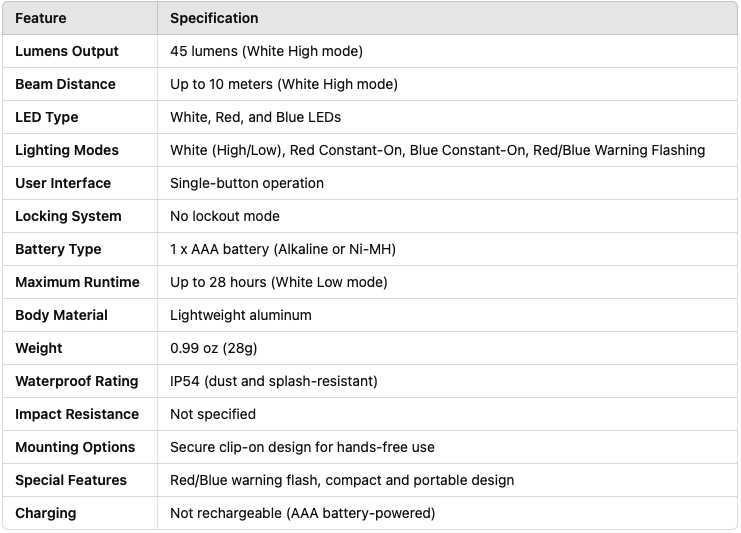This screenshot has width=741, height=533.
Task: Click the 'Beam Distance' row label
Action: pos(65,84)
